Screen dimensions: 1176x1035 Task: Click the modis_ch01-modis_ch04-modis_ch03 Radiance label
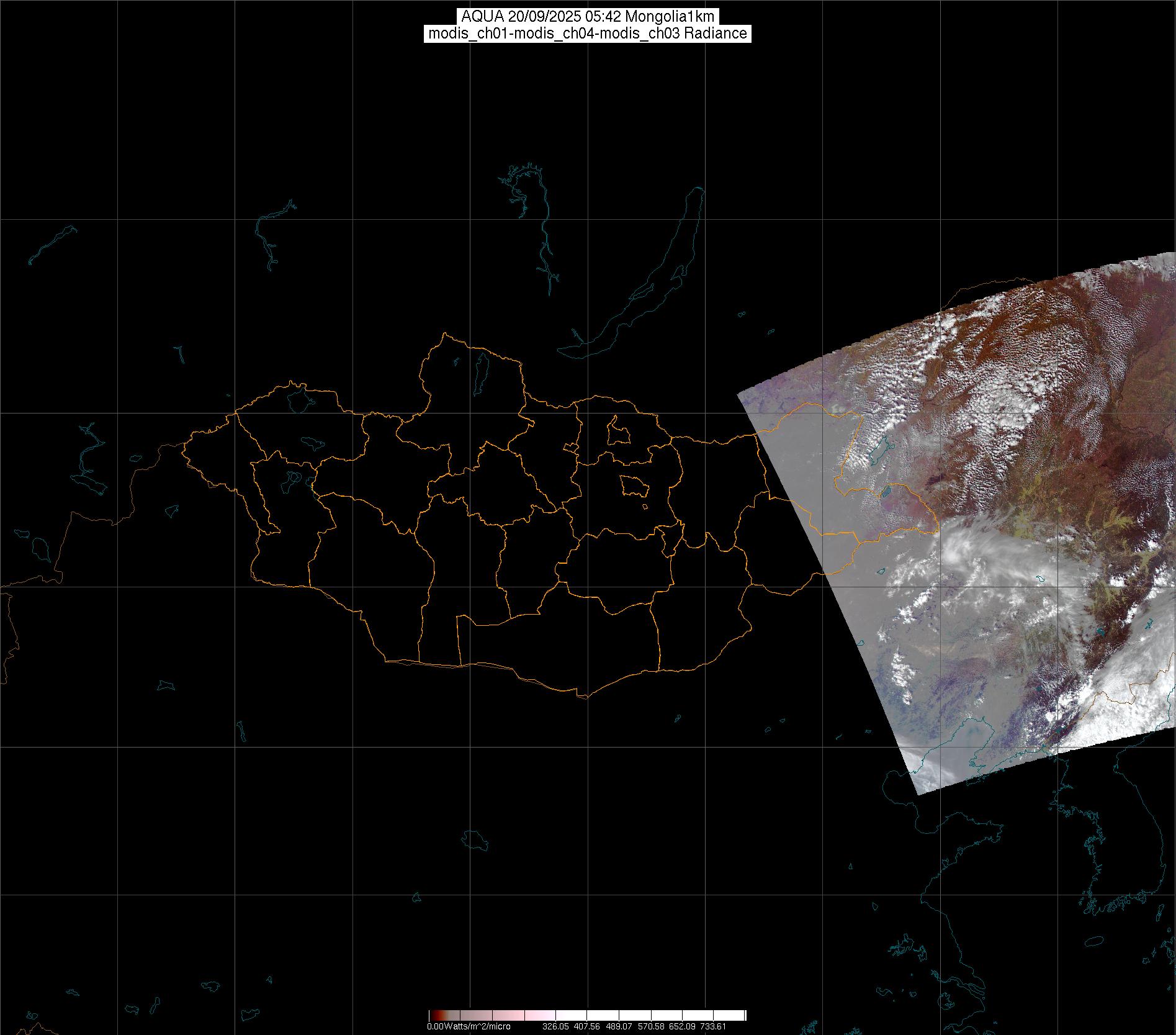coord(587,34)
